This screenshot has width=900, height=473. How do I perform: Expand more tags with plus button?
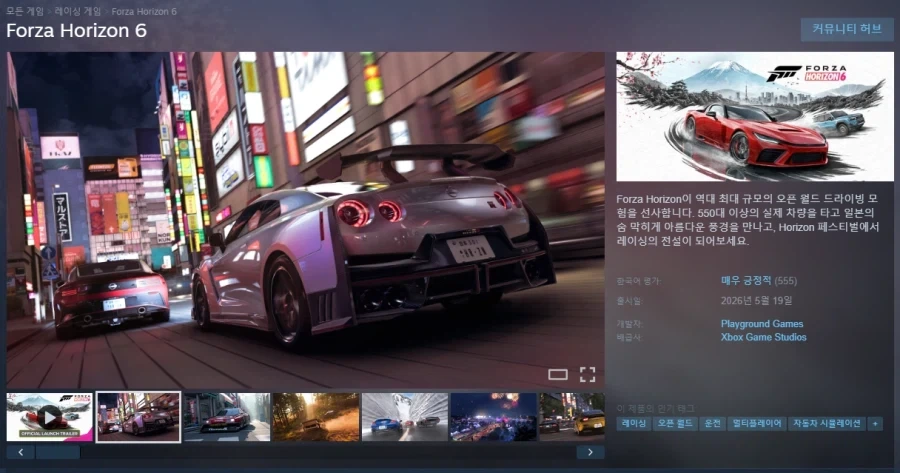click(875, 424)
